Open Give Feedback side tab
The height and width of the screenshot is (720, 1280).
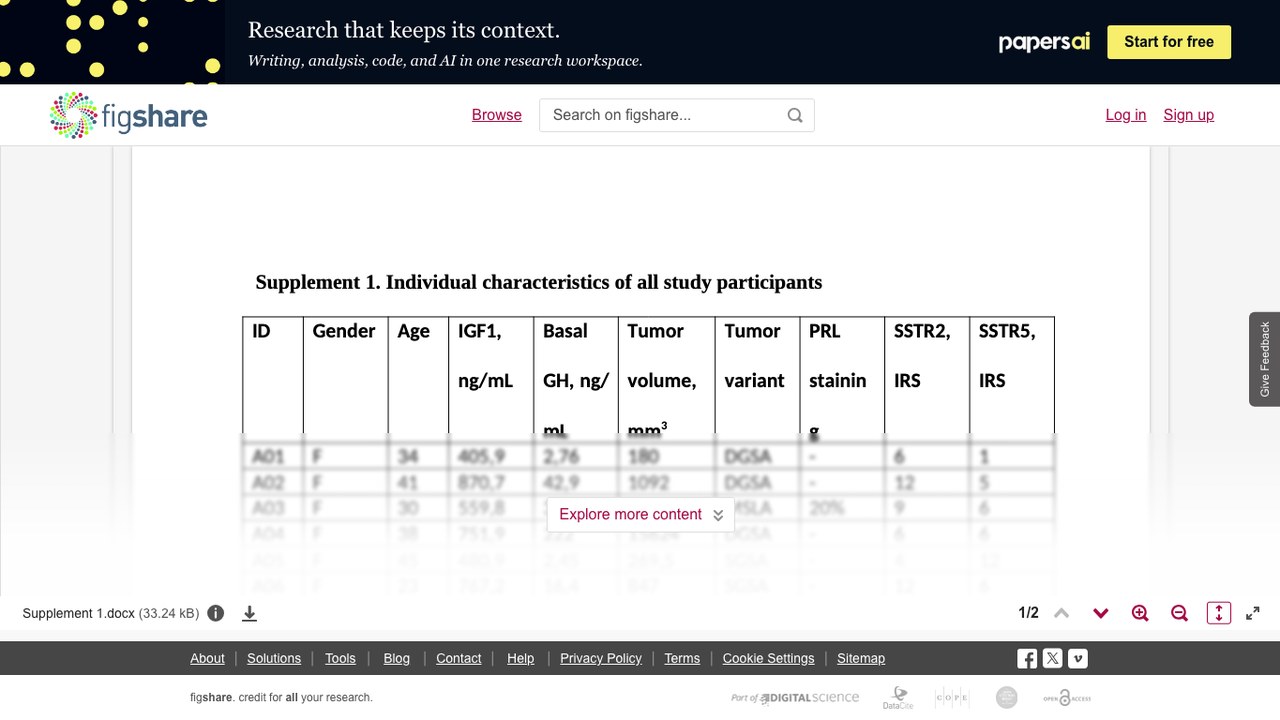[1265, 359]
